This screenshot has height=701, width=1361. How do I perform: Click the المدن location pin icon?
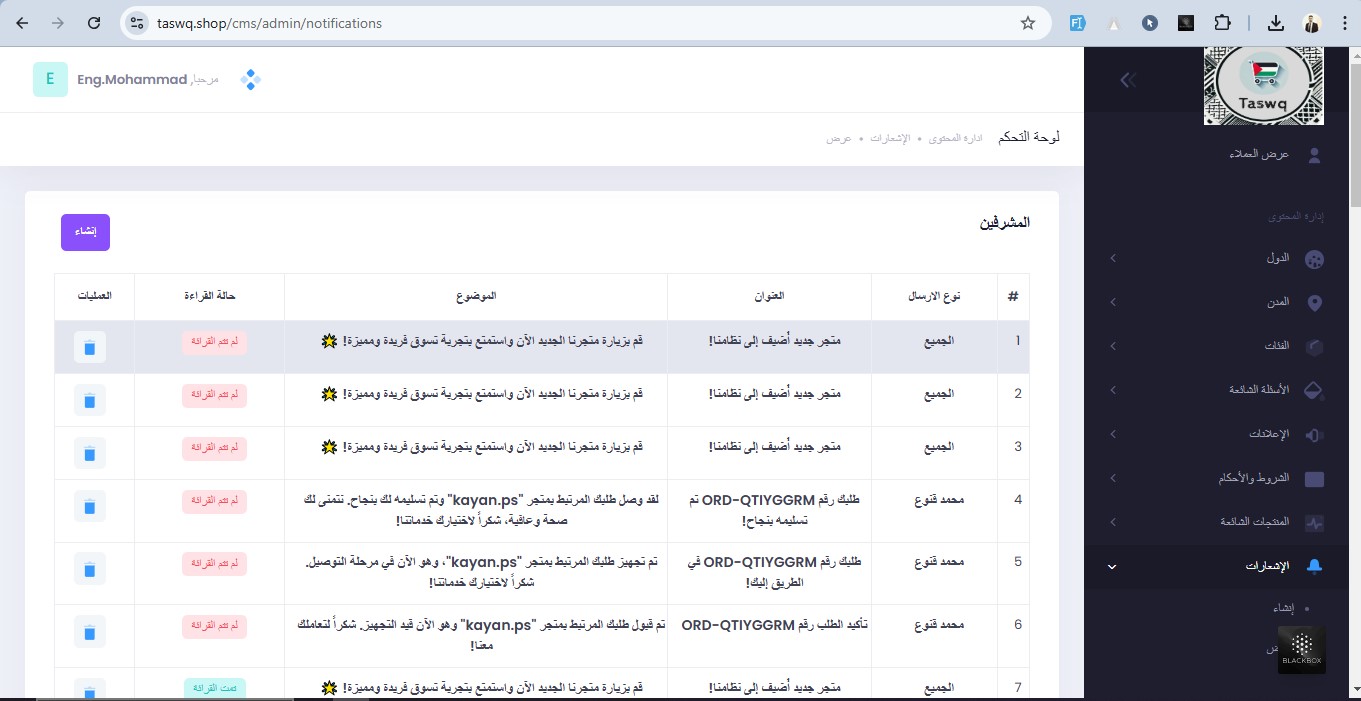[1314, 303]
